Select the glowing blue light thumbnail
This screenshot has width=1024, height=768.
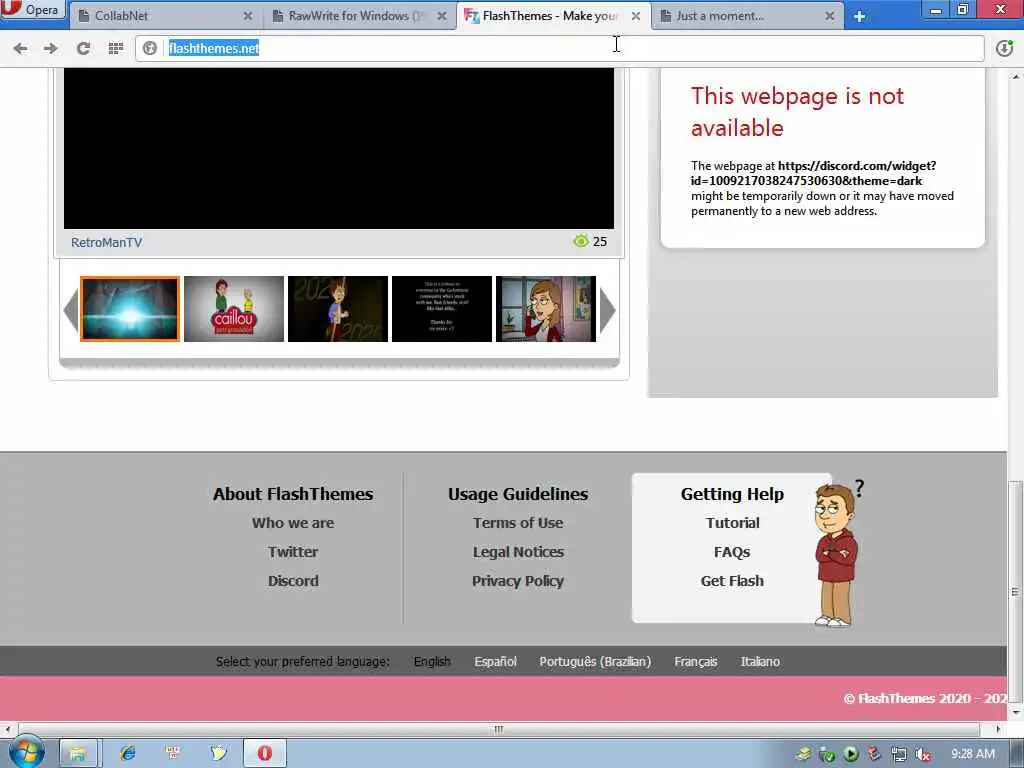click(x=130, y=309)
